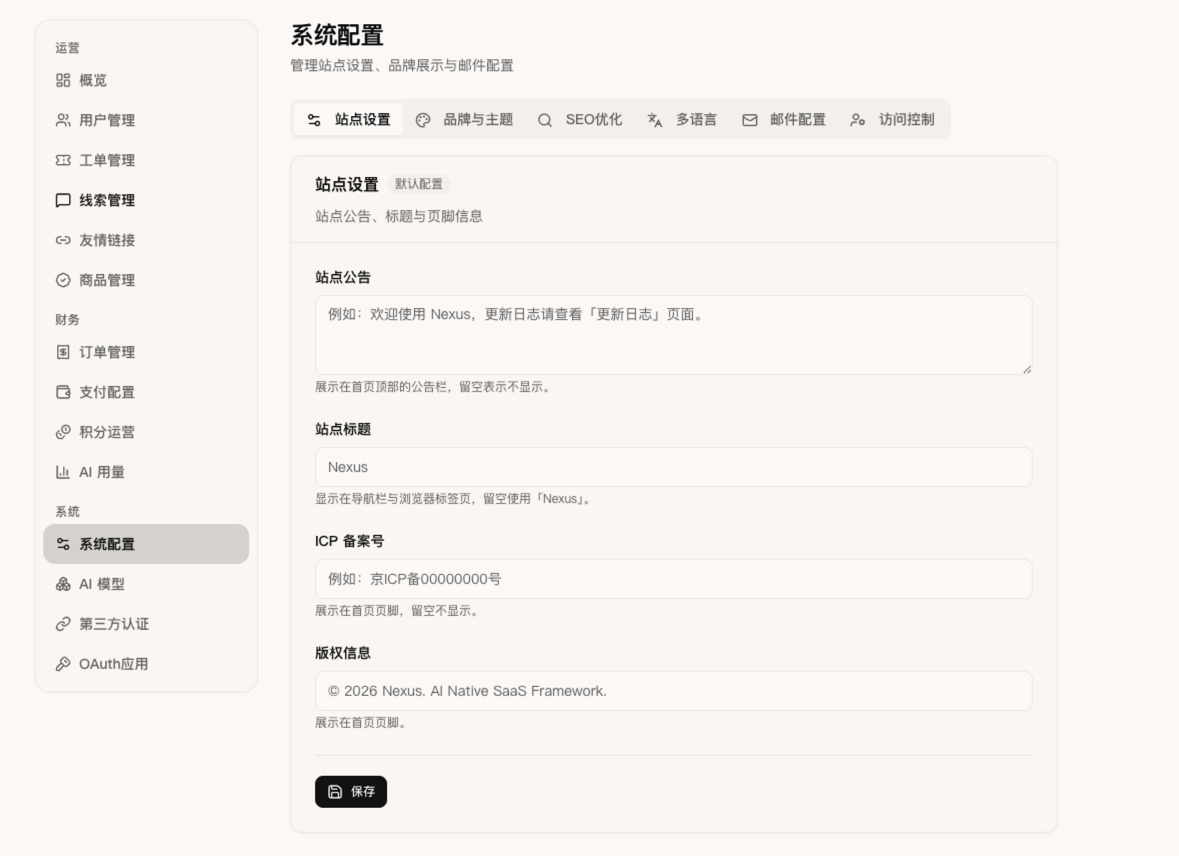Viewport: 1179px width, 856px height.
Task: Open 支付配置 in the sidebar
Action: pyautogui.click(x=146, y=392)
